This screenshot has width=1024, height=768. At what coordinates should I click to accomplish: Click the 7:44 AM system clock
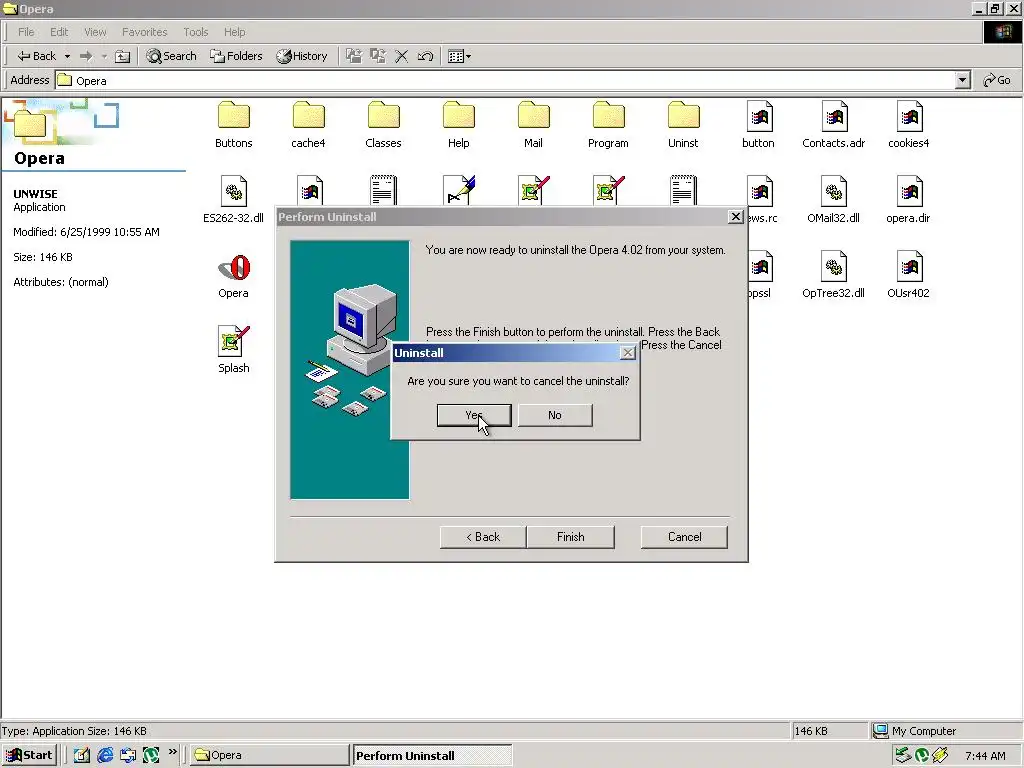[x=985, y=756]
